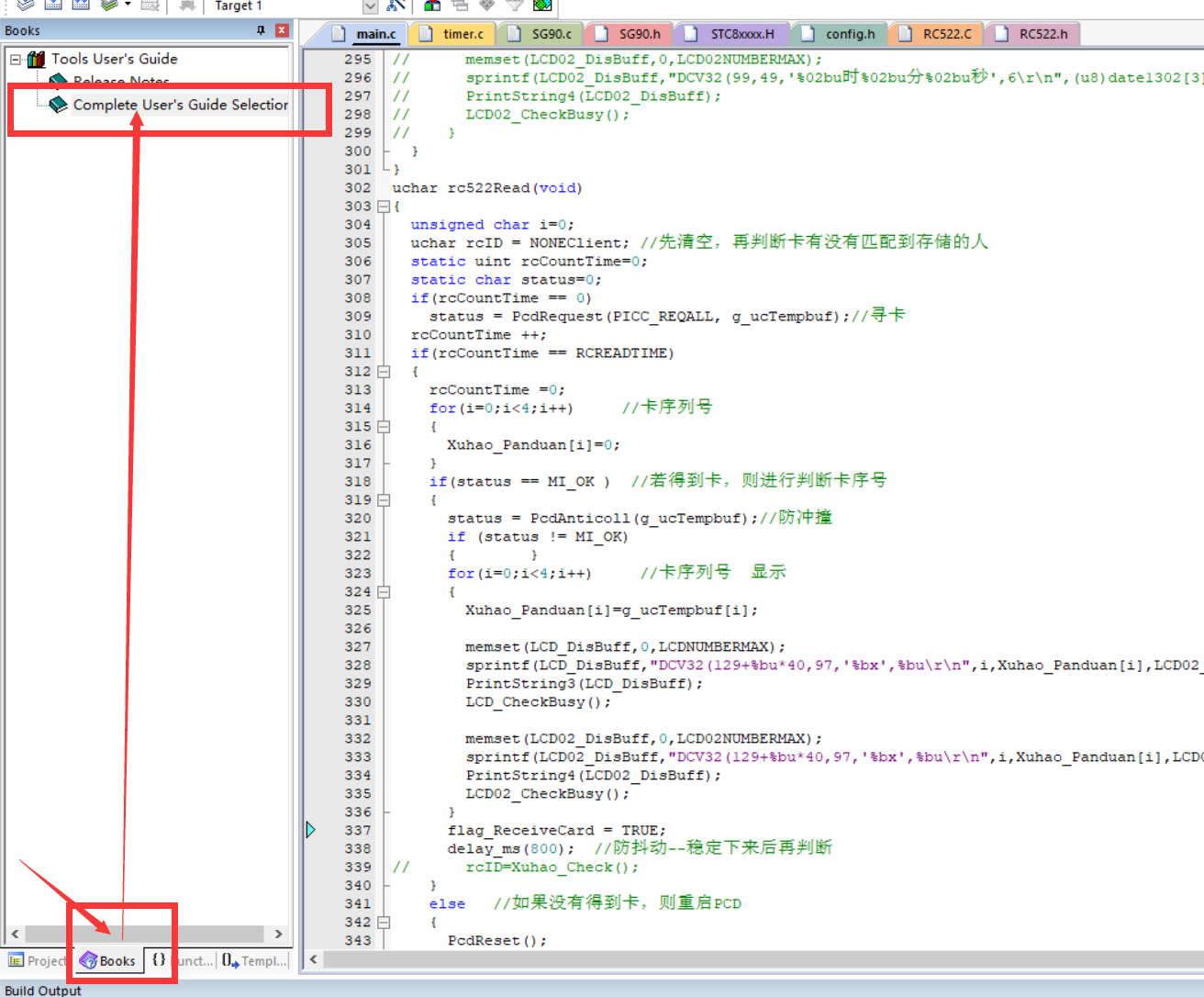Switch to the Functions panel tab
Image resolution: width=1204 pixels, height=997 pixels.
182,960
